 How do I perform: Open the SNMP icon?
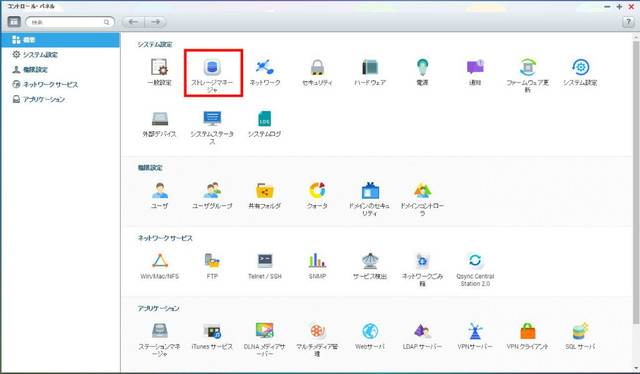(317, 260)
